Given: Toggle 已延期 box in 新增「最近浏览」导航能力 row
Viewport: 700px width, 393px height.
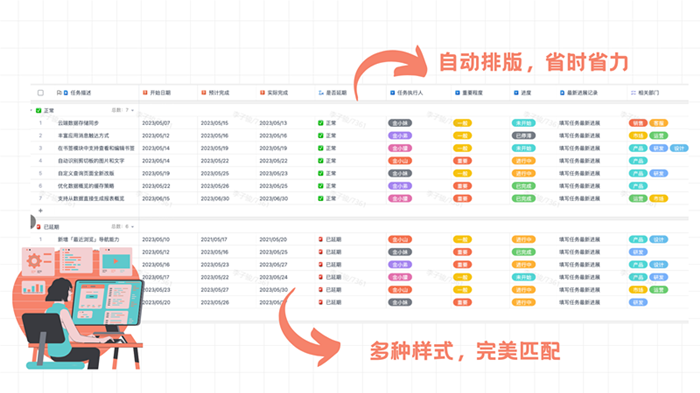Looking at the screenshot, I should tap(321, 239).
